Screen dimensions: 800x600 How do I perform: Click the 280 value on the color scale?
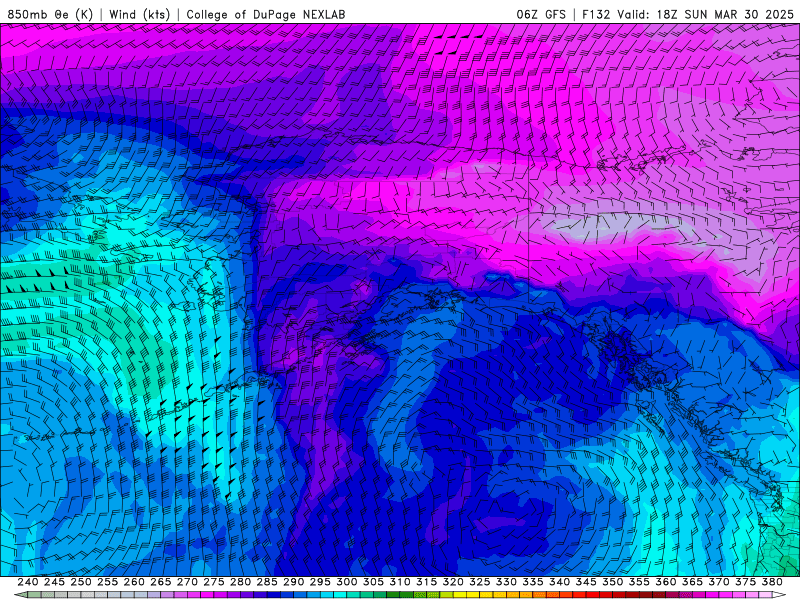pyautogui.click(x=240, y=582)
